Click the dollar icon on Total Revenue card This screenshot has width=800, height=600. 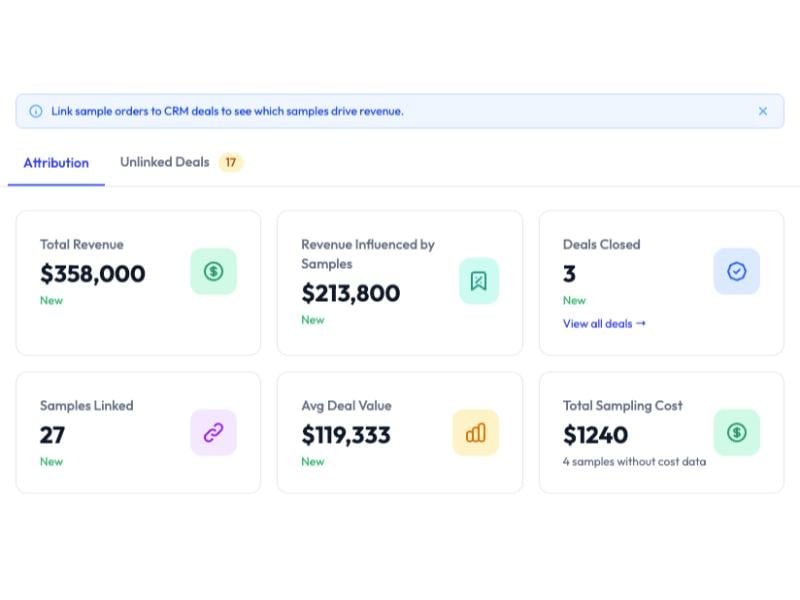coord(213,271)
